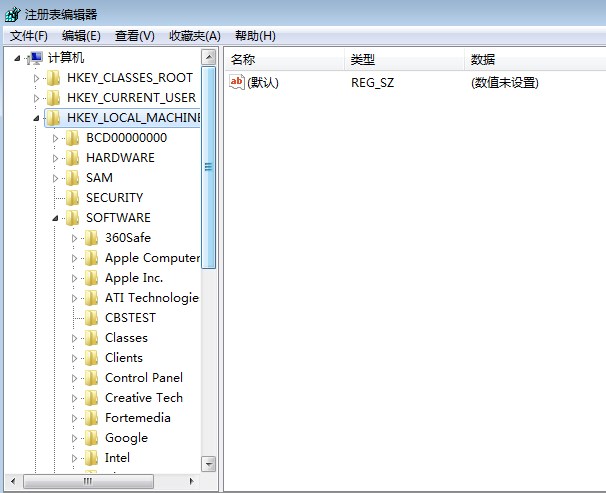Viewport: 606px width, 493px height.
Task: Click the tree horizontal scrollbar thumb
Action: coord(88,481)
